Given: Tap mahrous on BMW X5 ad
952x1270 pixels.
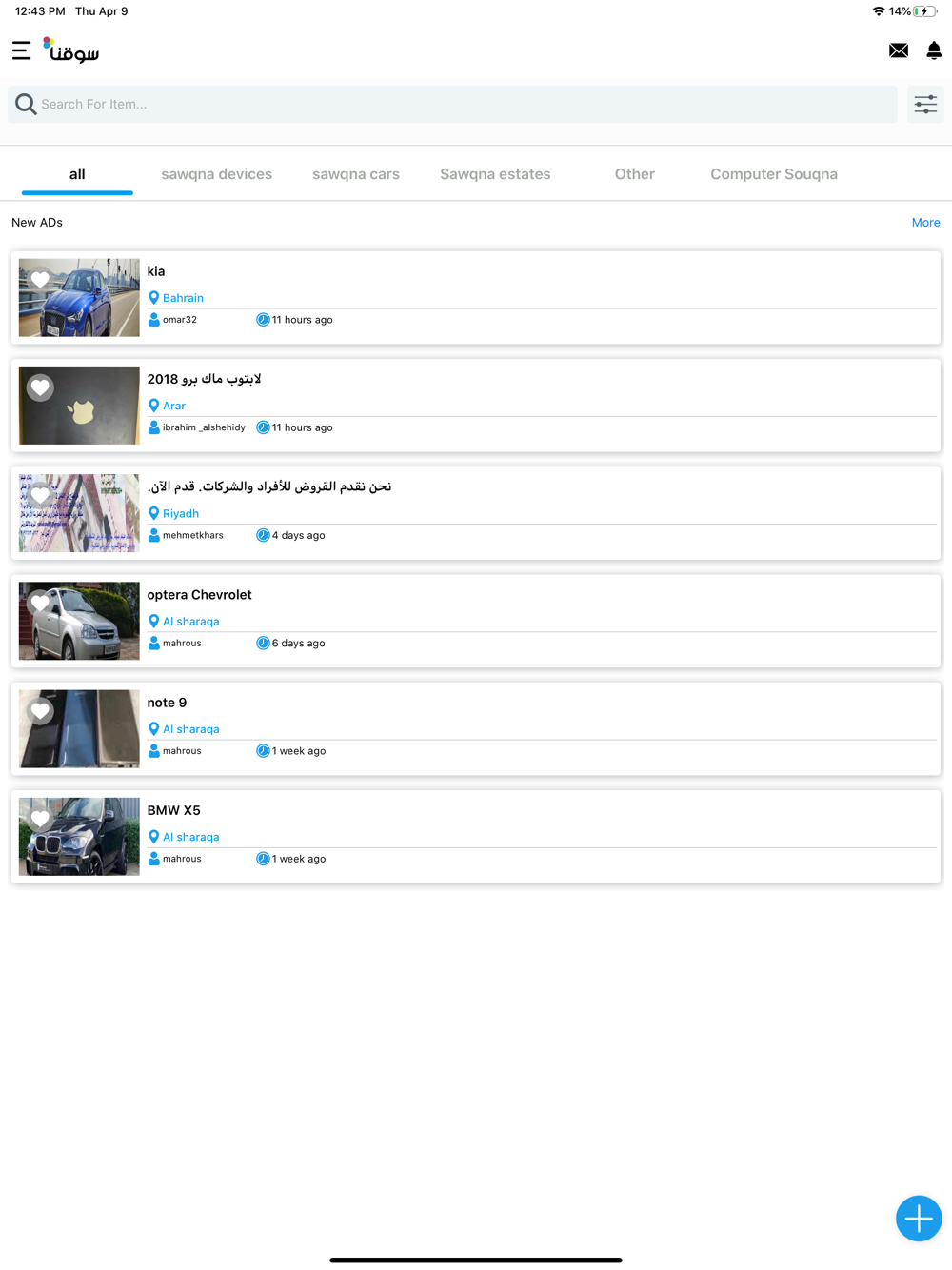Looking at the screenshot, I should (182, 859).
